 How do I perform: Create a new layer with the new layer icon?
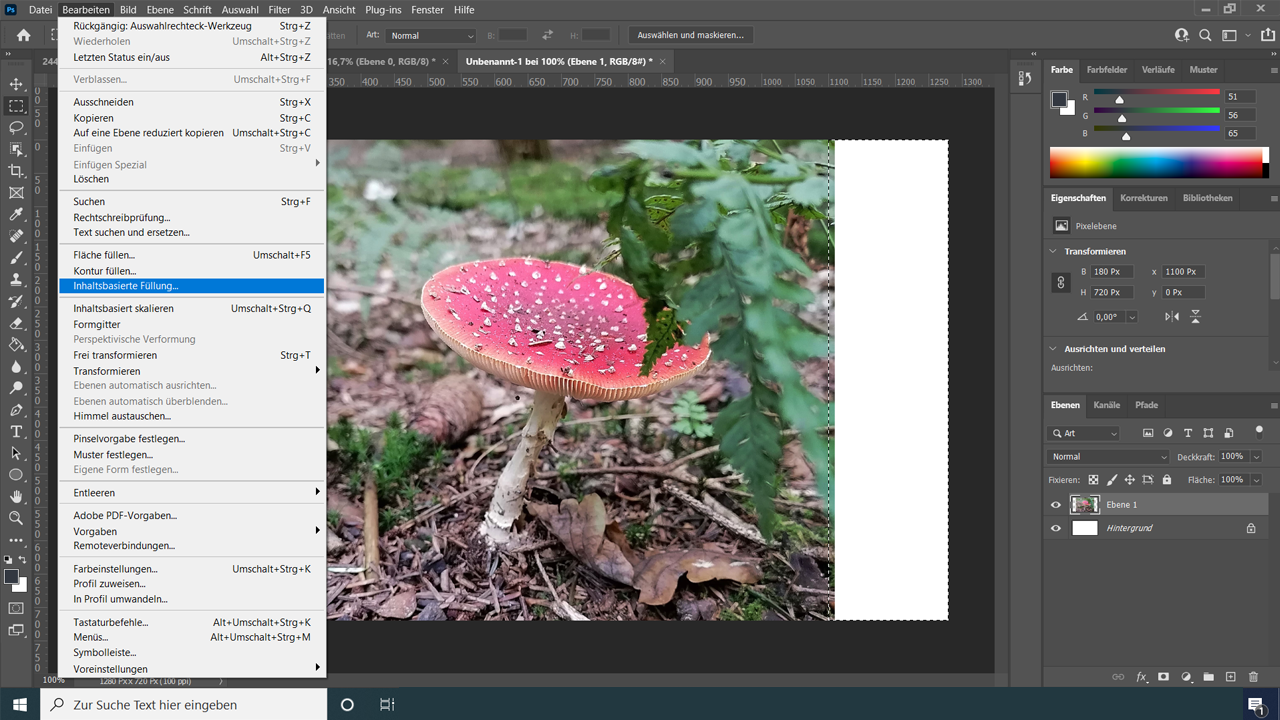[1231, 677]
